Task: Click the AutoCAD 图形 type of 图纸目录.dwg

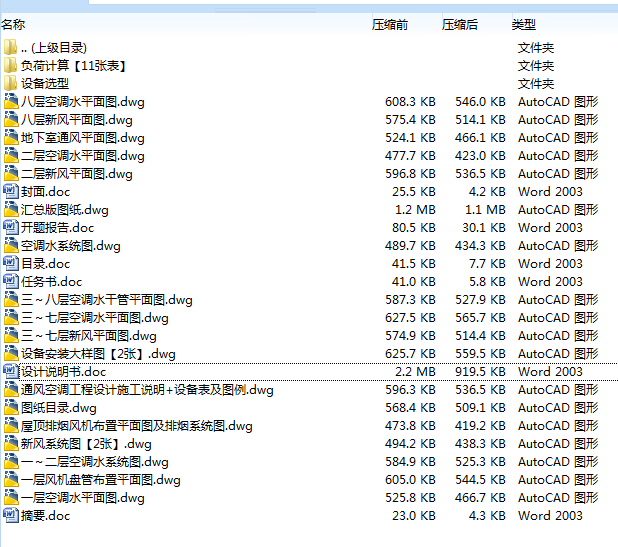Action: point(558,408)
